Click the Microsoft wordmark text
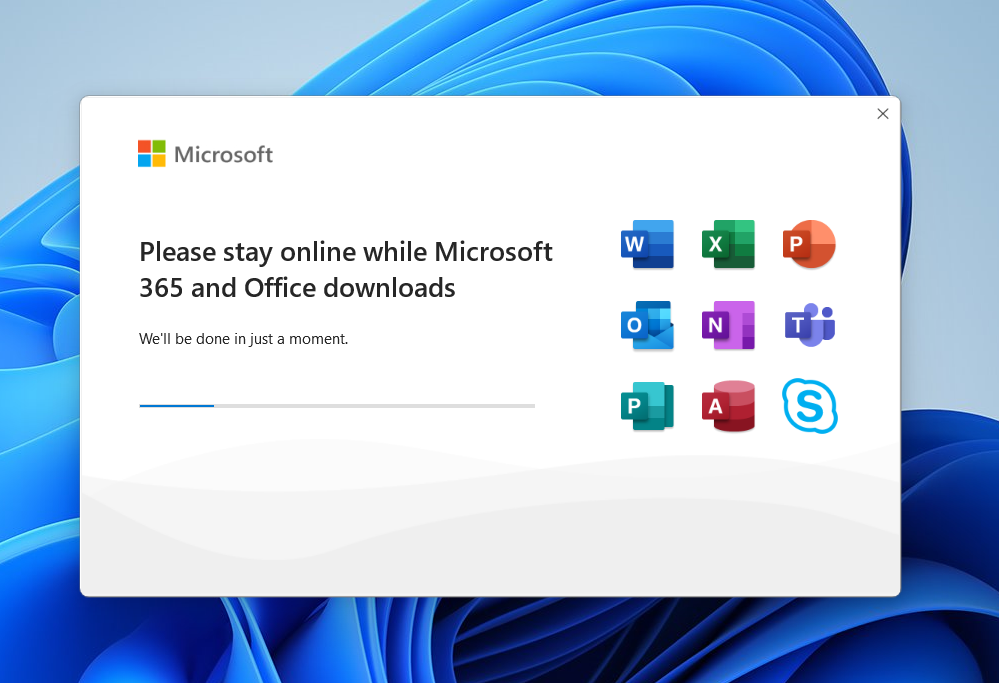 tap(224, 154)
